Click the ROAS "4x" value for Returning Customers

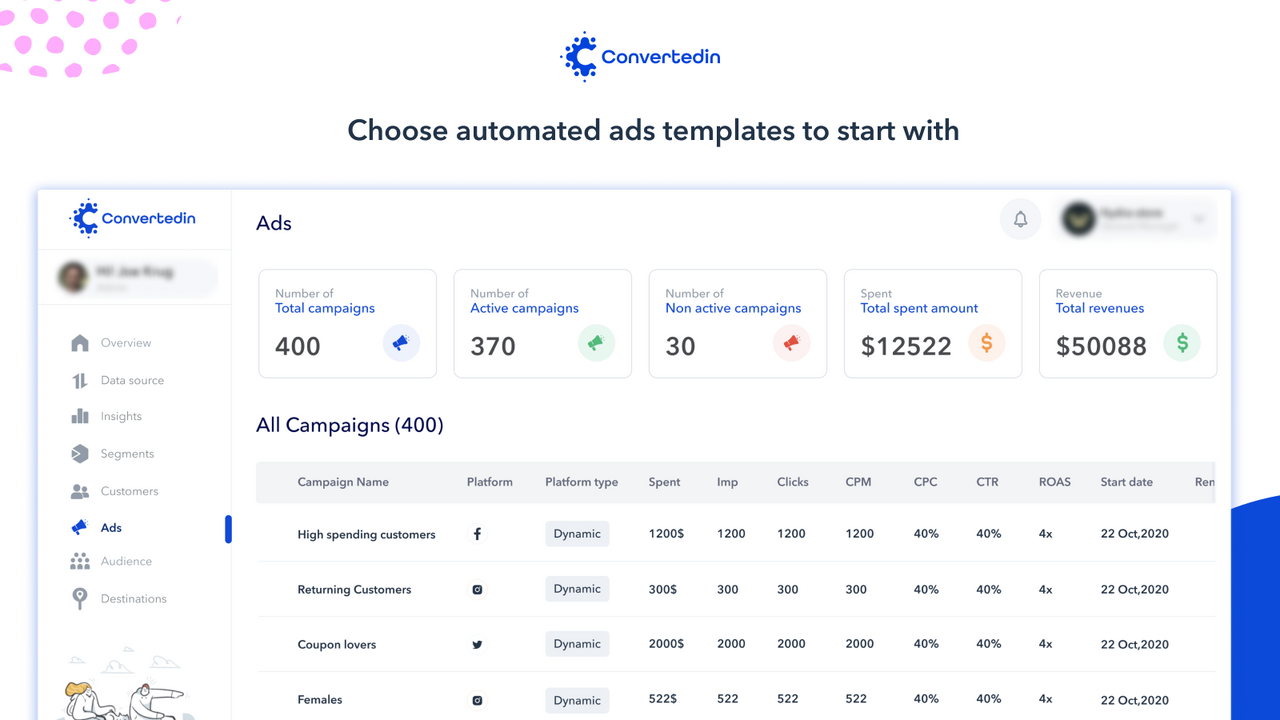pos(1046,590)
